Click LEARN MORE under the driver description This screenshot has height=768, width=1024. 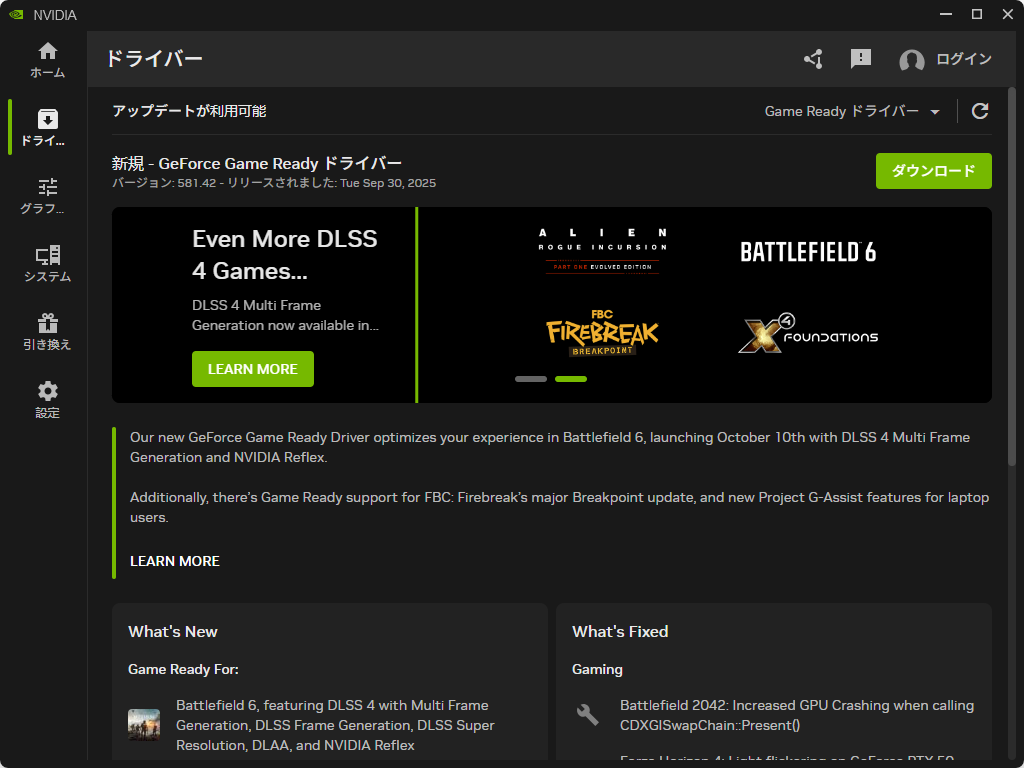coord(175,561)
